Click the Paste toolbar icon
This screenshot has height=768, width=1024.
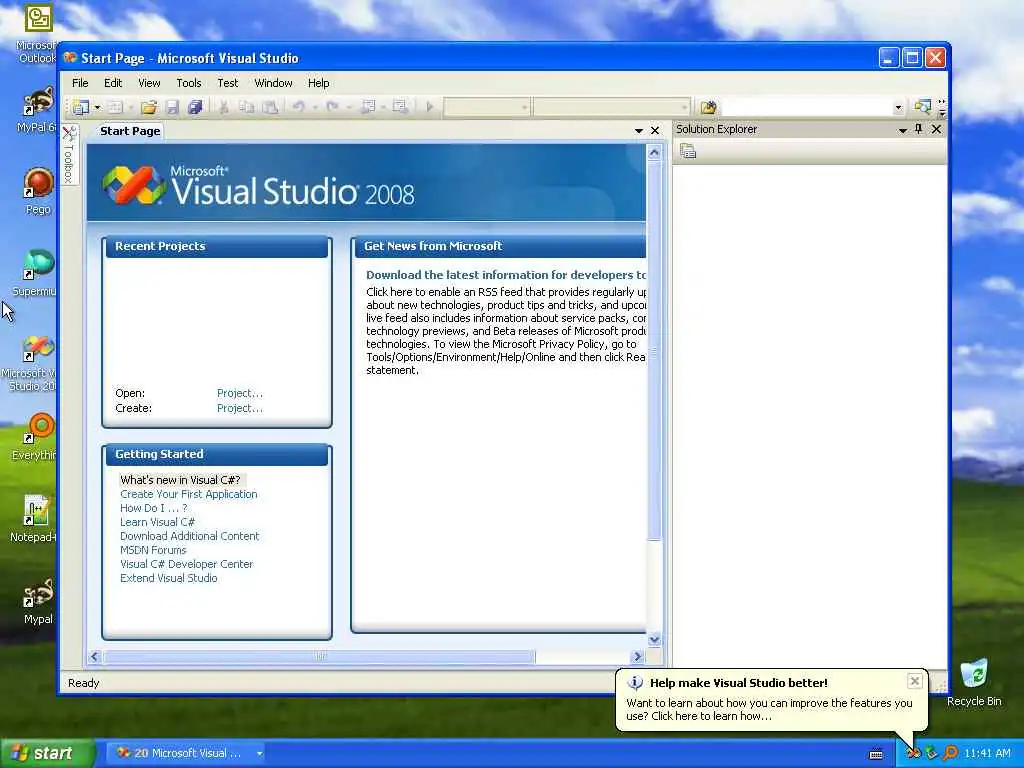point(270,107)
